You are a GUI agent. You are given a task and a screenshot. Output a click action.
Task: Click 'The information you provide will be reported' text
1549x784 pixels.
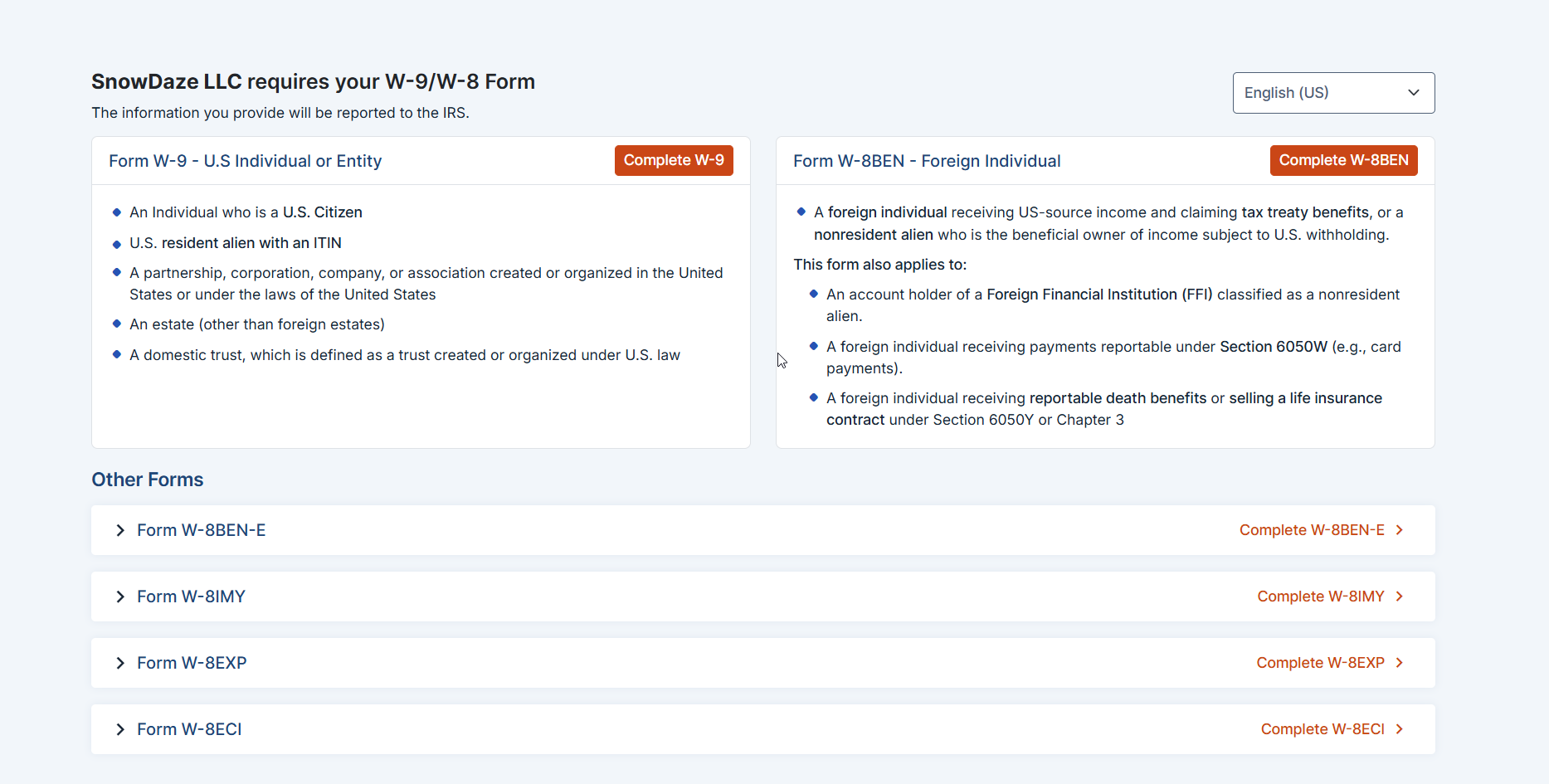coord(280,113)
